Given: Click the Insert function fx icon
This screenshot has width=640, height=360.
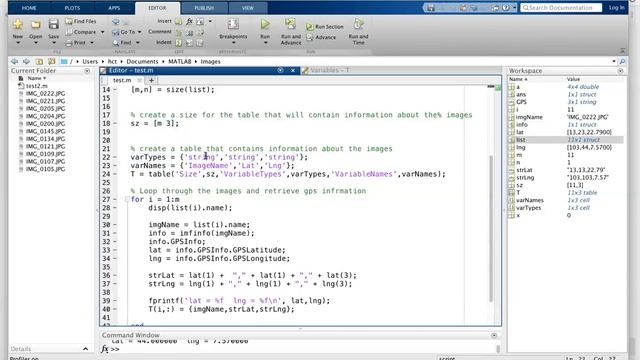Looking at the screenshot, I should pyautogui.click(x=189, y=21).
